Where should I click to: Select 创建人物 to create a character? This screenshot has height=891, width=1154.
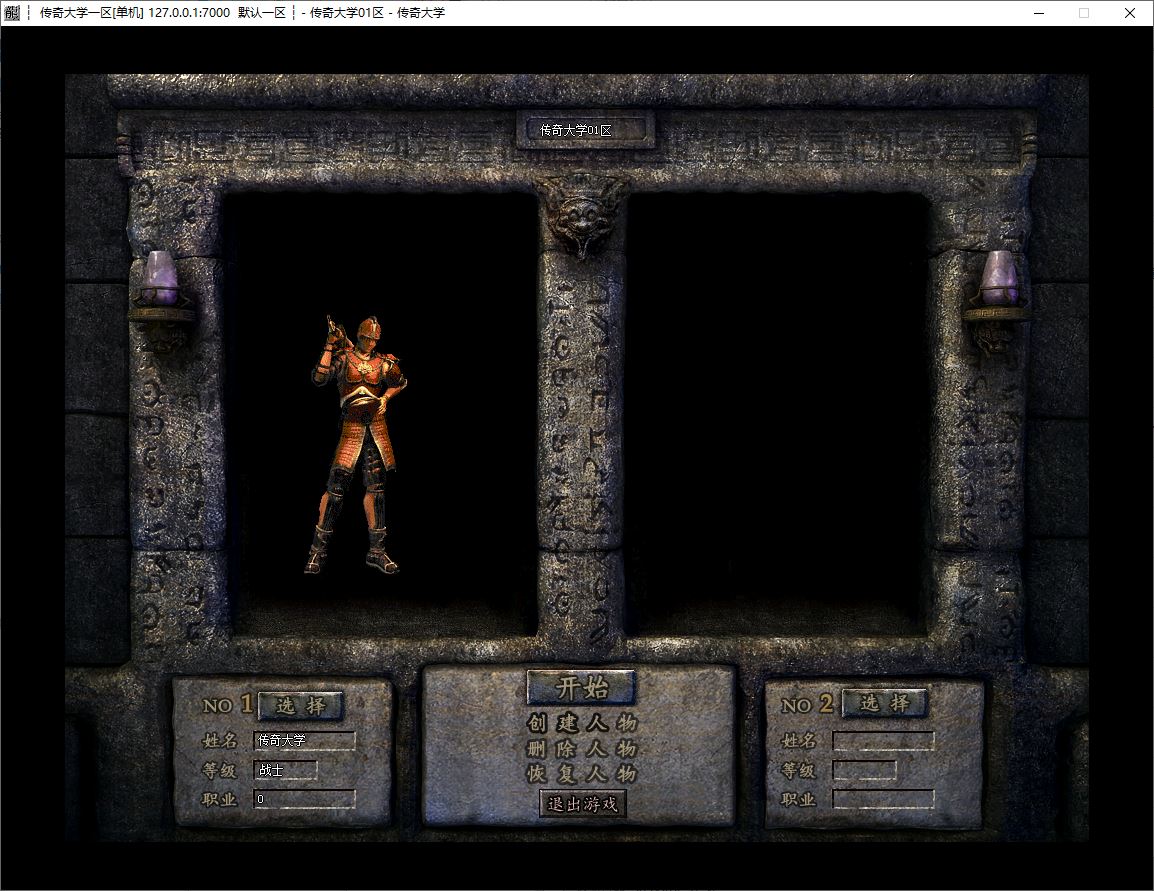581,723
